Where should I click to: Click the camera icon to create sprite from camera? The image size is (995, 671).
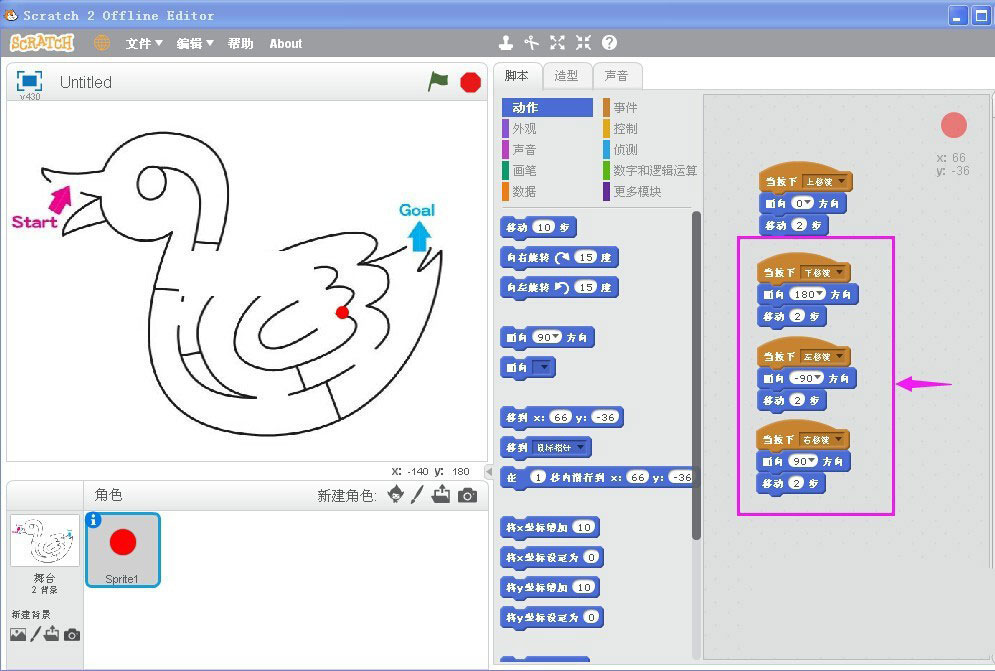[x=467, y=493]
